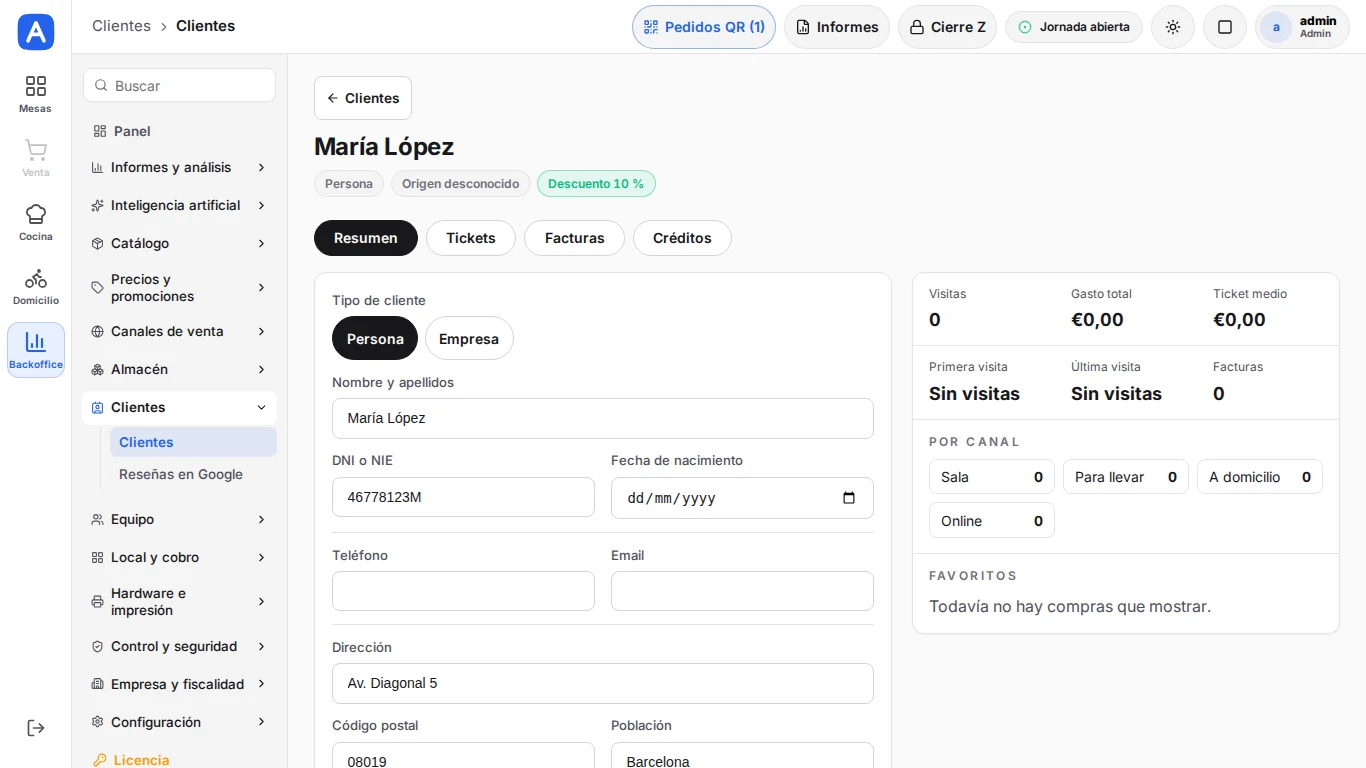Click the Clientes breadcrumb root link
This screenshot has width=1366, height=768.
(121, 26)
